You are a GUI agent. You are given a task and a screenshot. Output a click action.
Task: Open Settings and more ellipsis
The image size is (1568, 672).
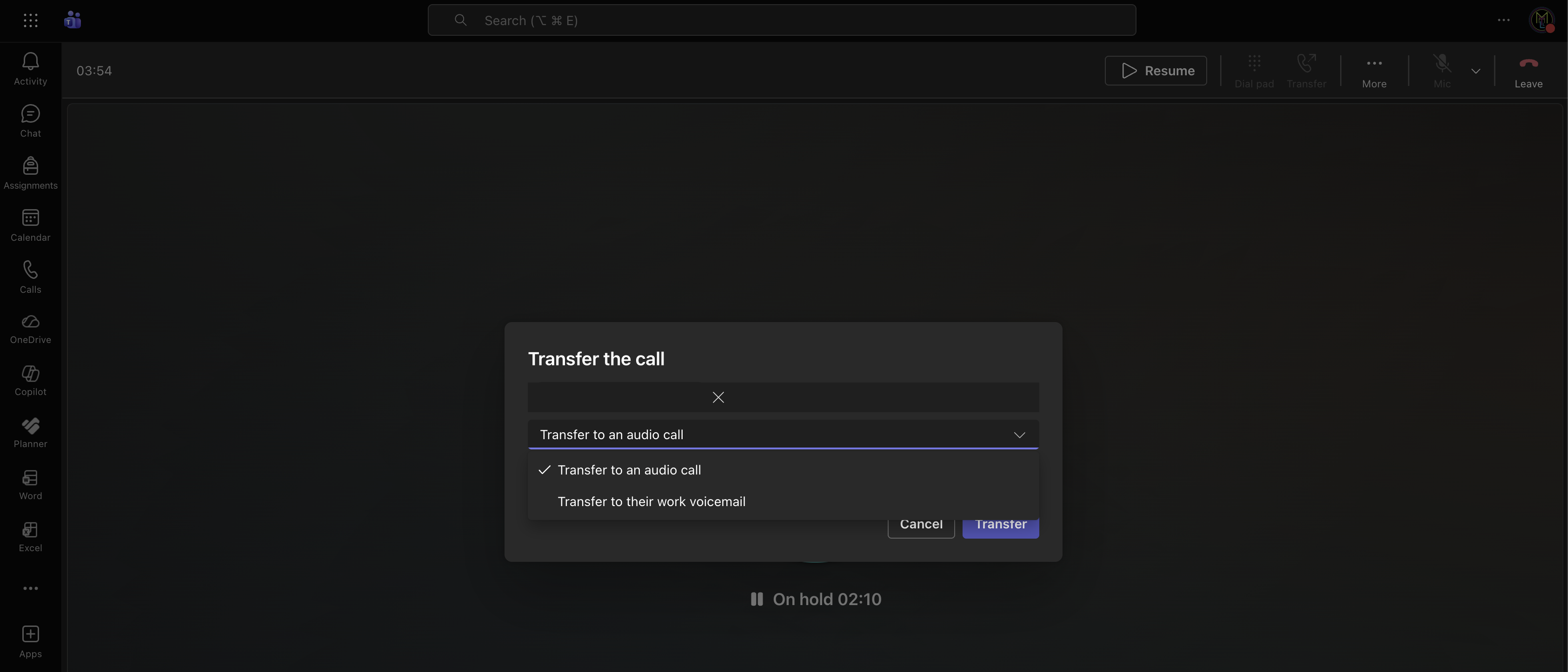(1503, 20)
